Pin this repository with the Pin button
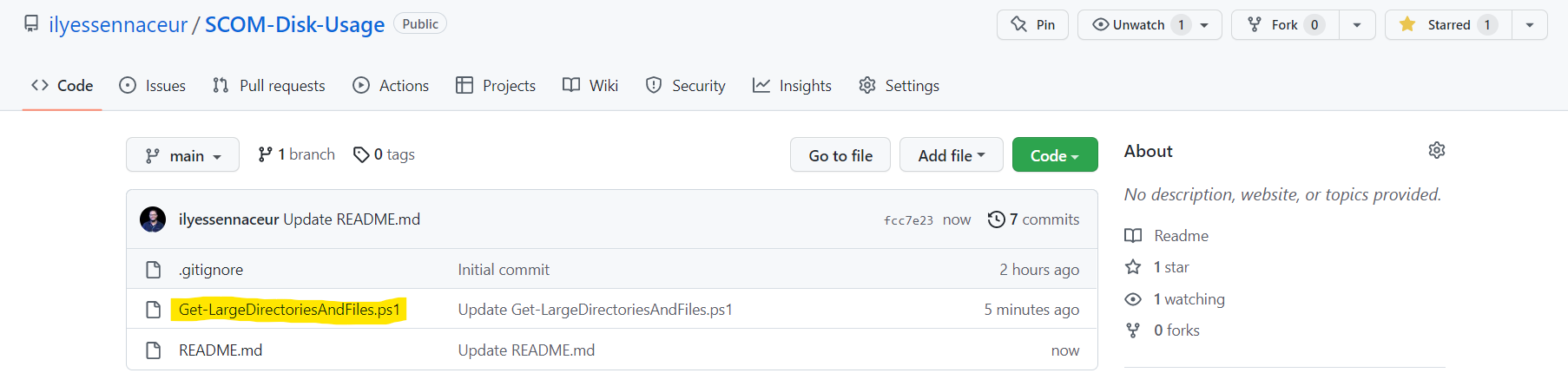 1032,25
